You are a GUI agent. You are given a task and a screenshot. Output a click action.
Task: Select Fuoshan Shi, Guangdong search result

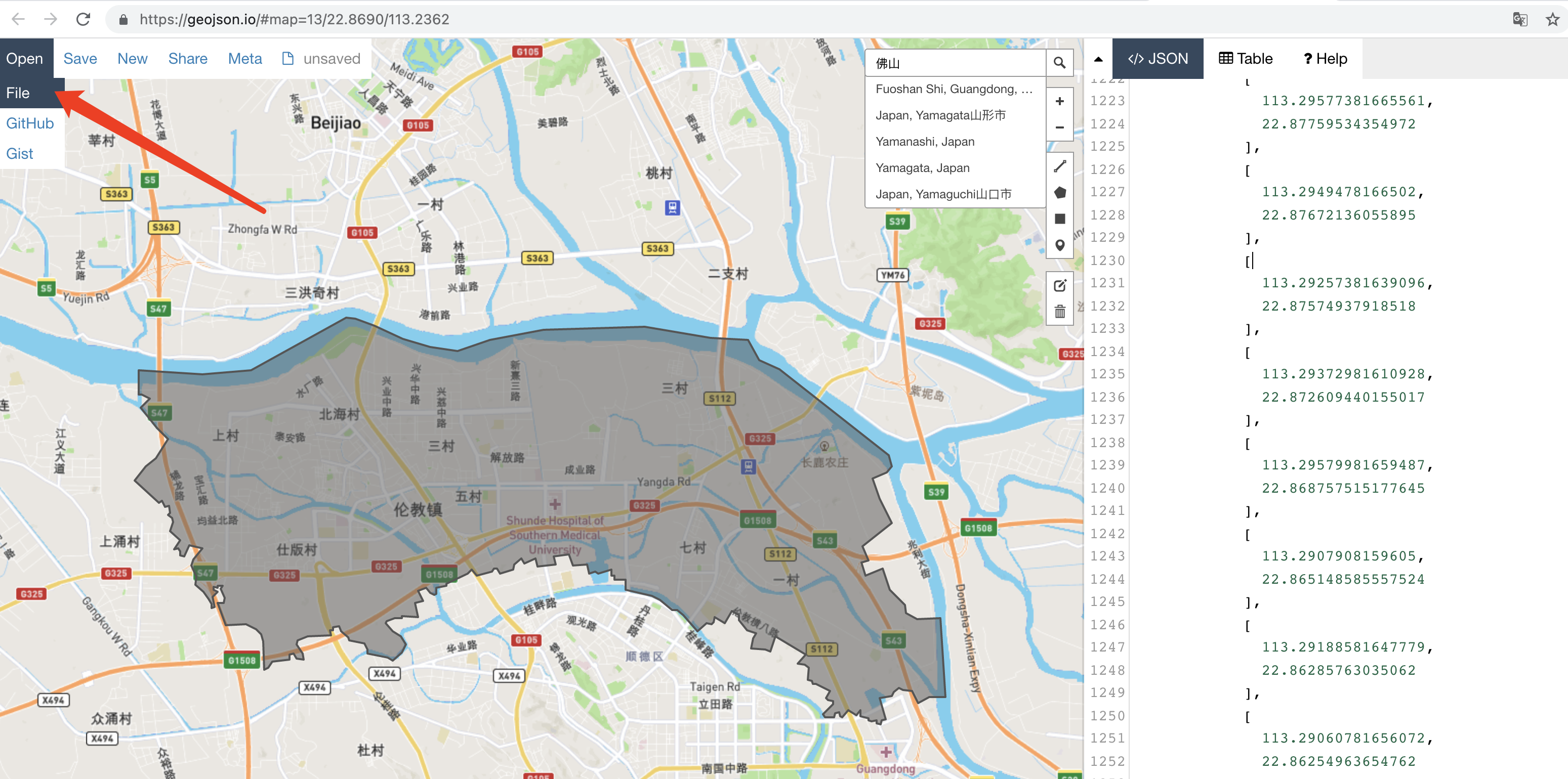(x=955, y=89)
